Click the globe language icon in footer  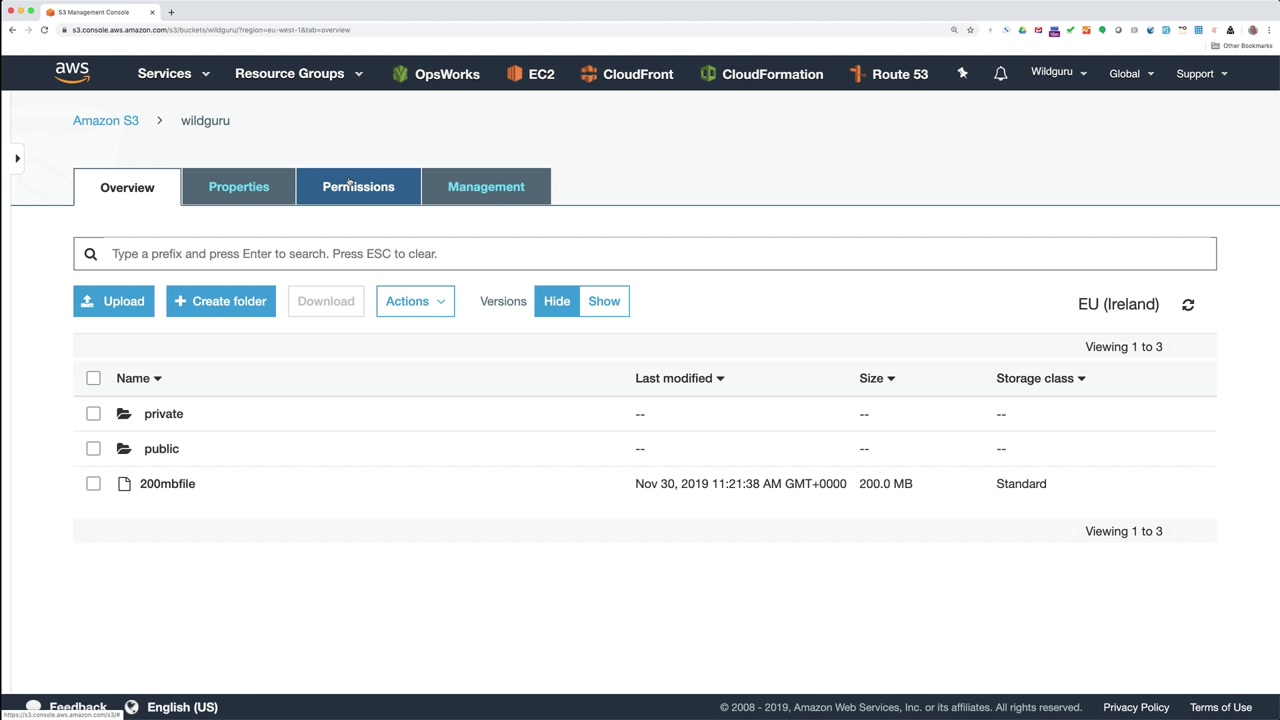point(131,707)
